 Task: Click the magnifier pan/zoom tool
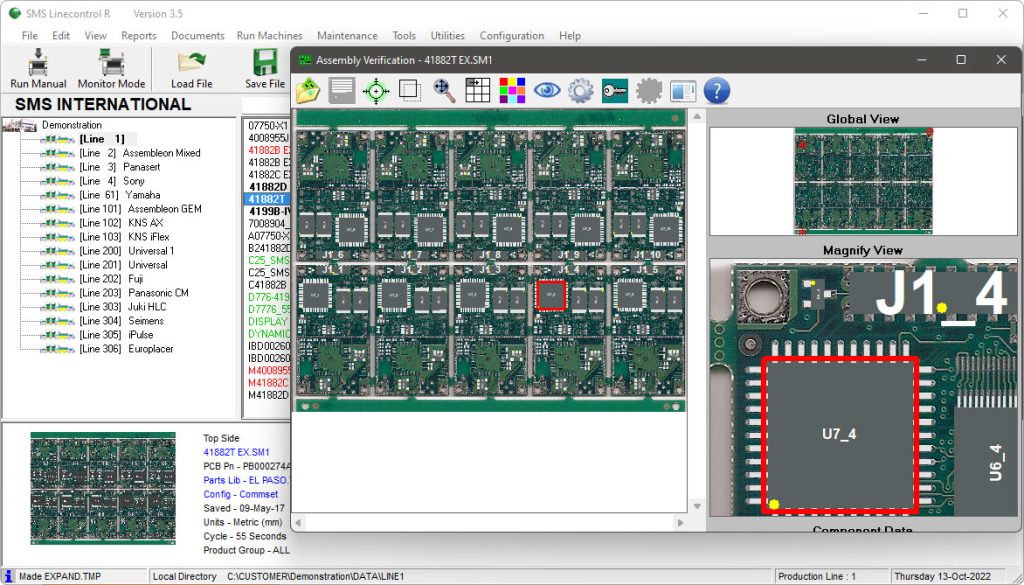(444, 91)
